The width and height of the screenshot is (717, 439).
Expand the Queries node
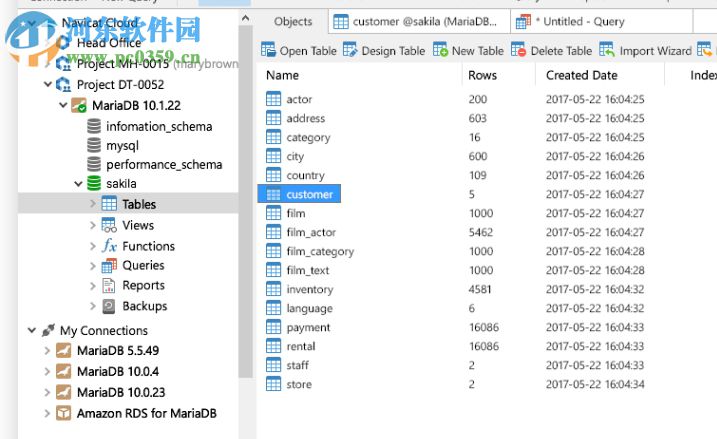coord(93,266)
